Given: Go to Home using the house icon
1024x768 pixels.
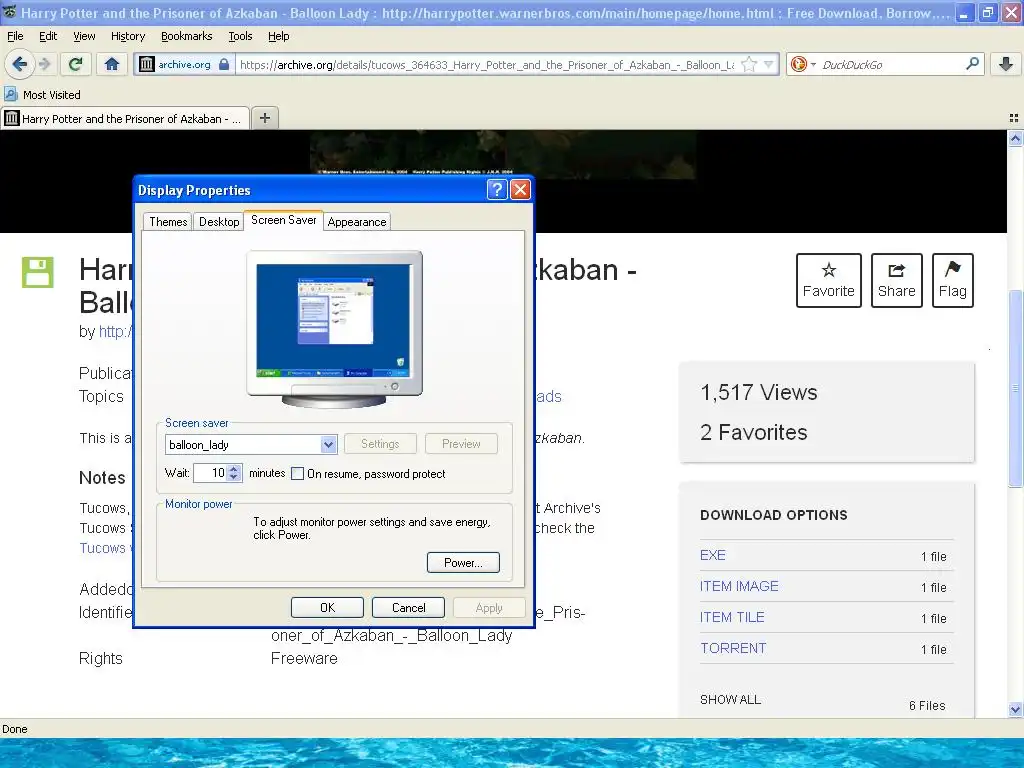Looking at the screenshot, I should (112, 64).
